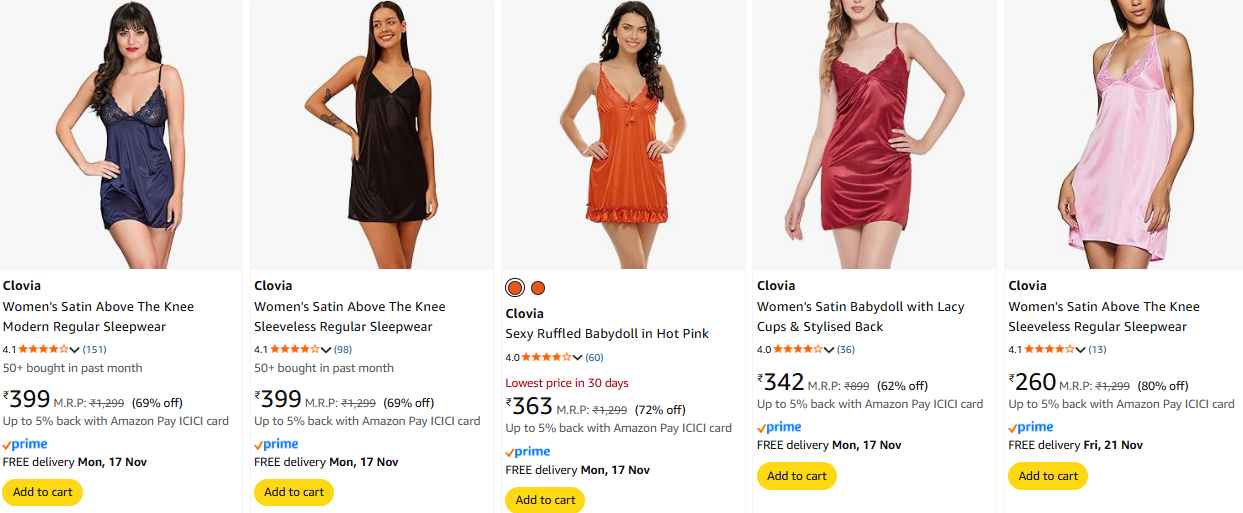1243x513 pixels.
Task: Open the (151) reviews count link
Action: (x=94, y=349)
